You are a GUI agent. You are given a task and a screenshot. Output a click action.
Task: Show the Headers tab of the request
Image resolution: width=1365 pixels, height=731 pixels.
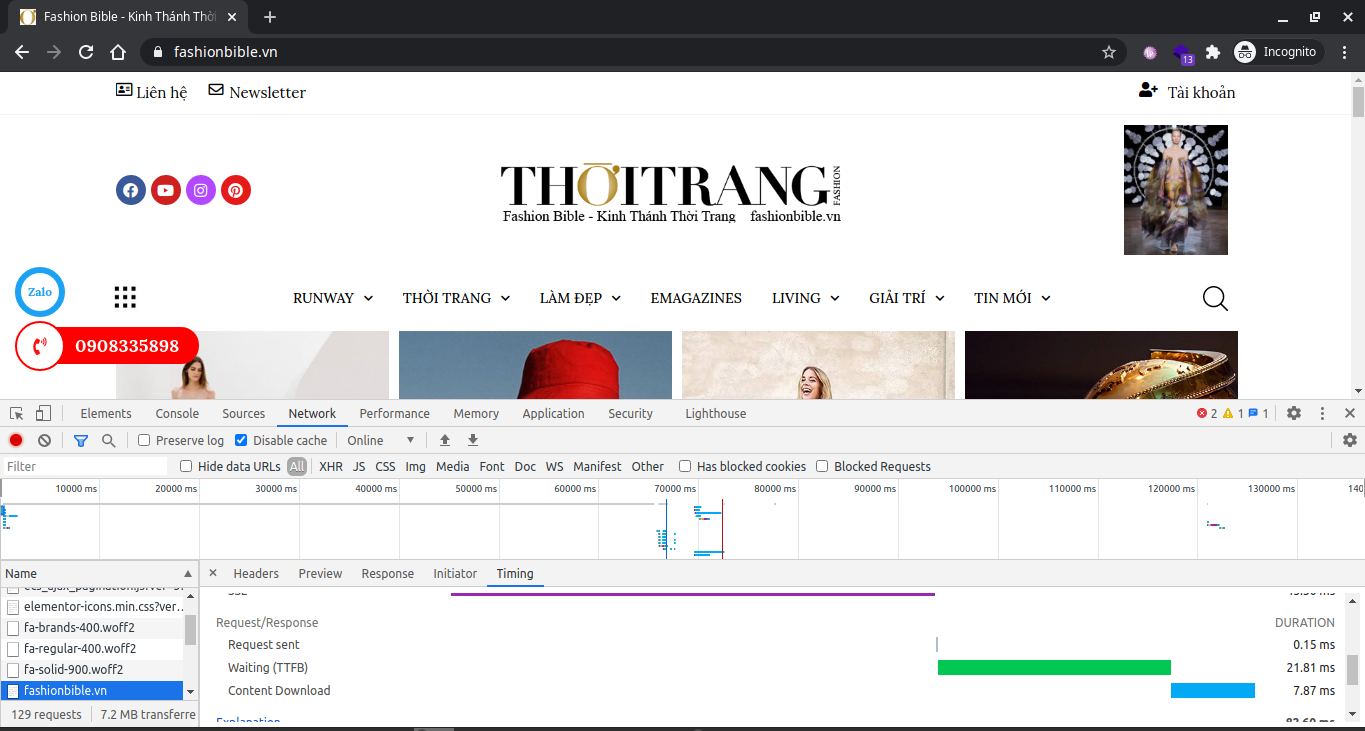[x=256, y=573]
